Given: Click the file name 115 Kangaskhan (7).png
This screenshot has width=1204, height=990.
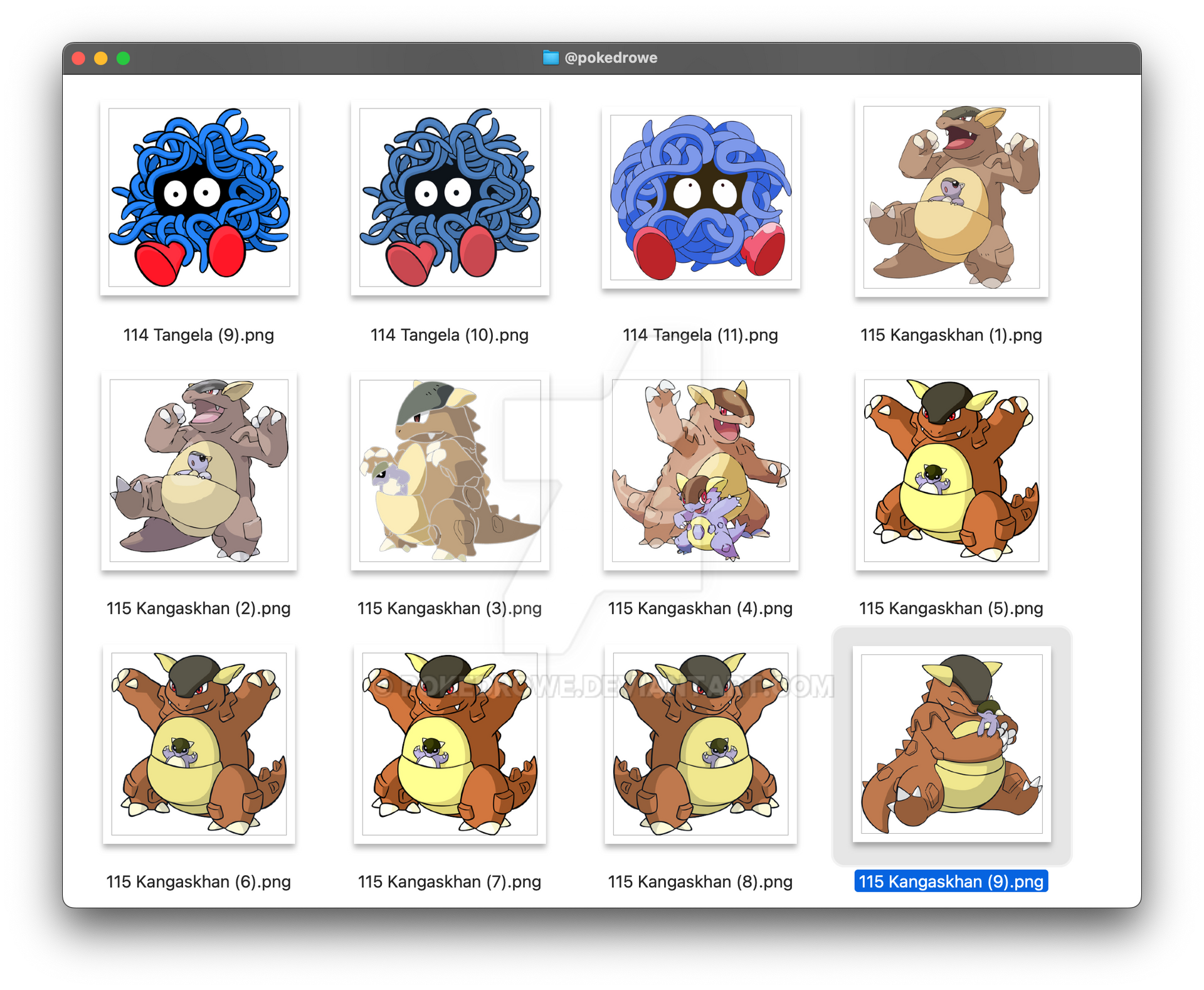Looking at the screenshot, I should point(450,882).
